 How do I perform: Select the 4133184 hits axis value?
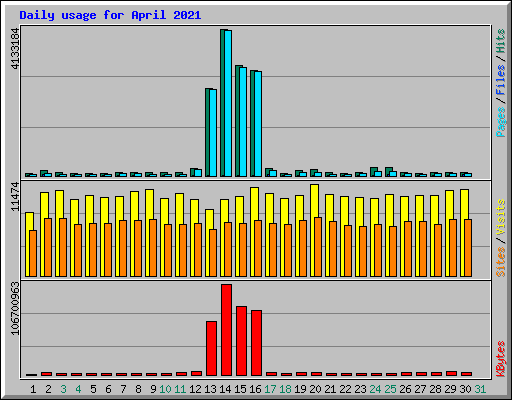pos(15,49)
